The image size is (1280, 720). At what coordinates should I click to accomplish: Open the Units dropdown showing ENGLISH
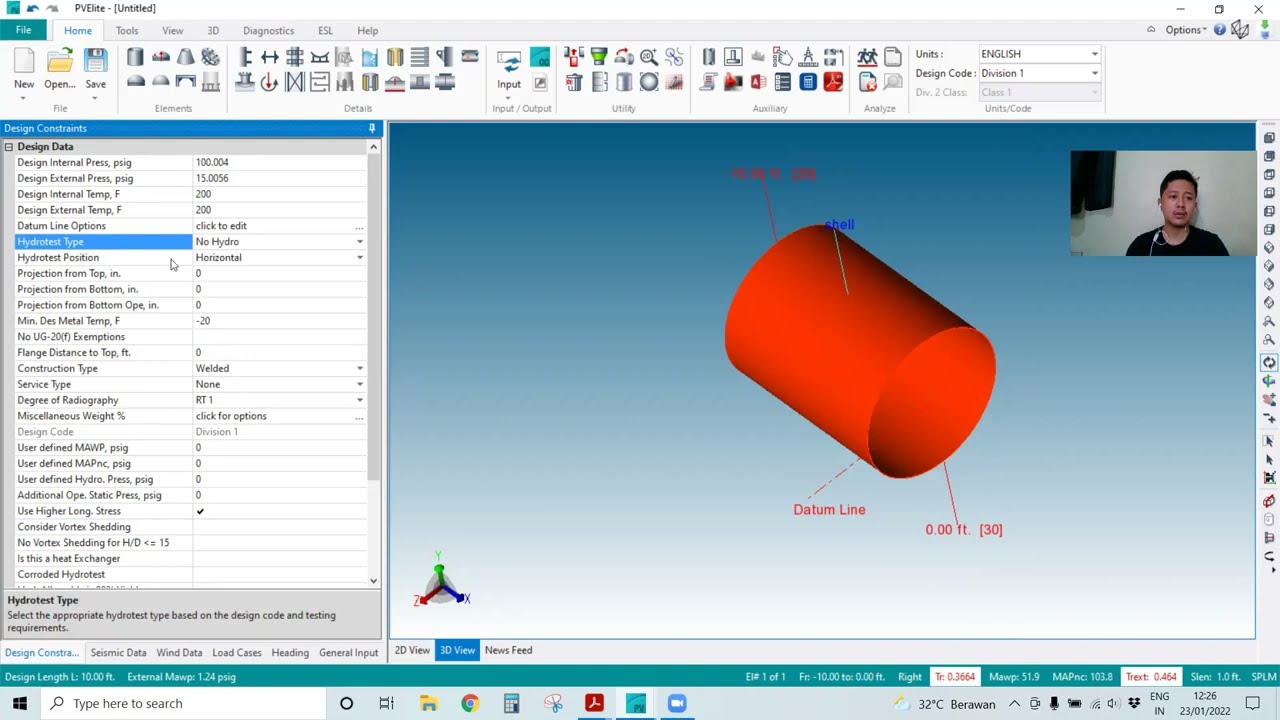click(1040, 54)
